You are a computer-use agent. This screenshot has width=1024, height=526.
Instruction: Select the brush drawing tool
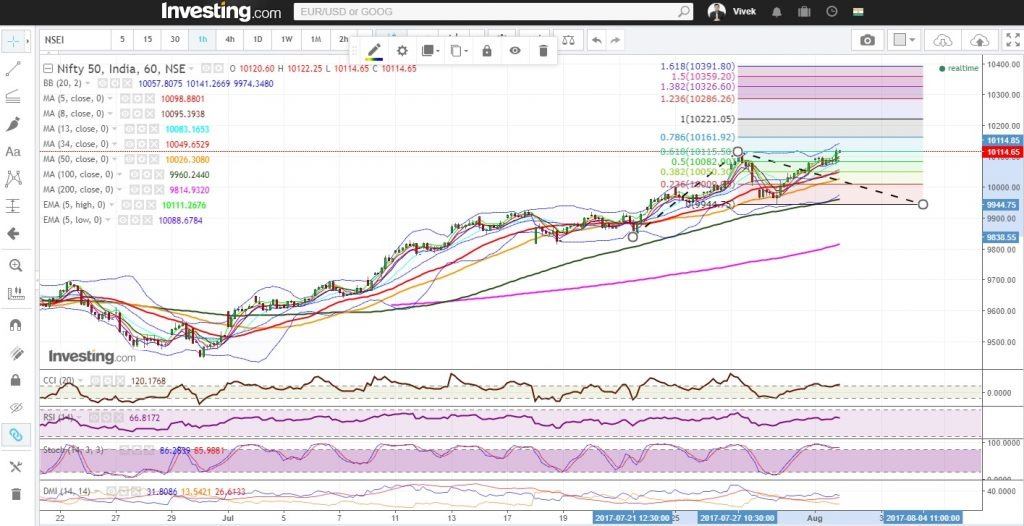(x=12, y=124)
